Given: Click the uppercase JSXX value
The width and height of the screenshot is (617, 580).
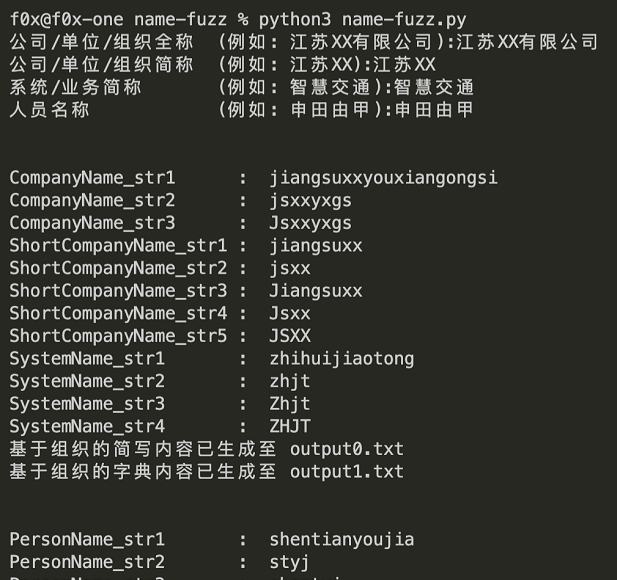Looking at the screenshot, I should click(x=290, y=336).
